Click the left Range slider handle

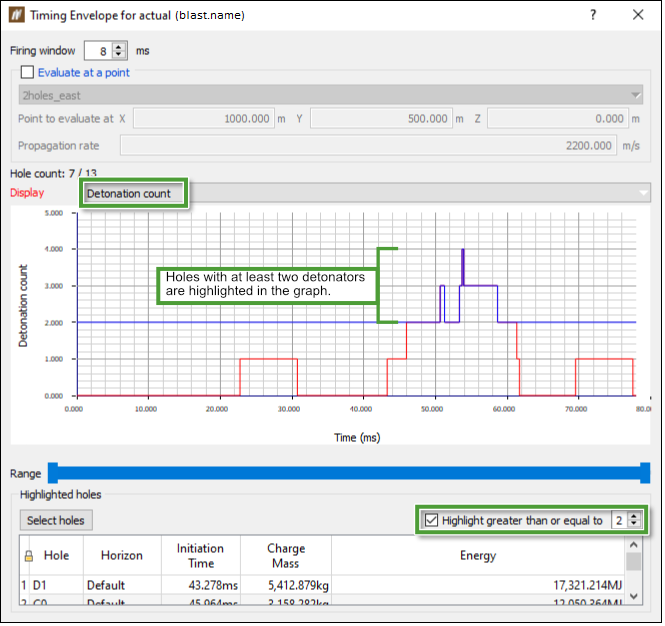53,473
